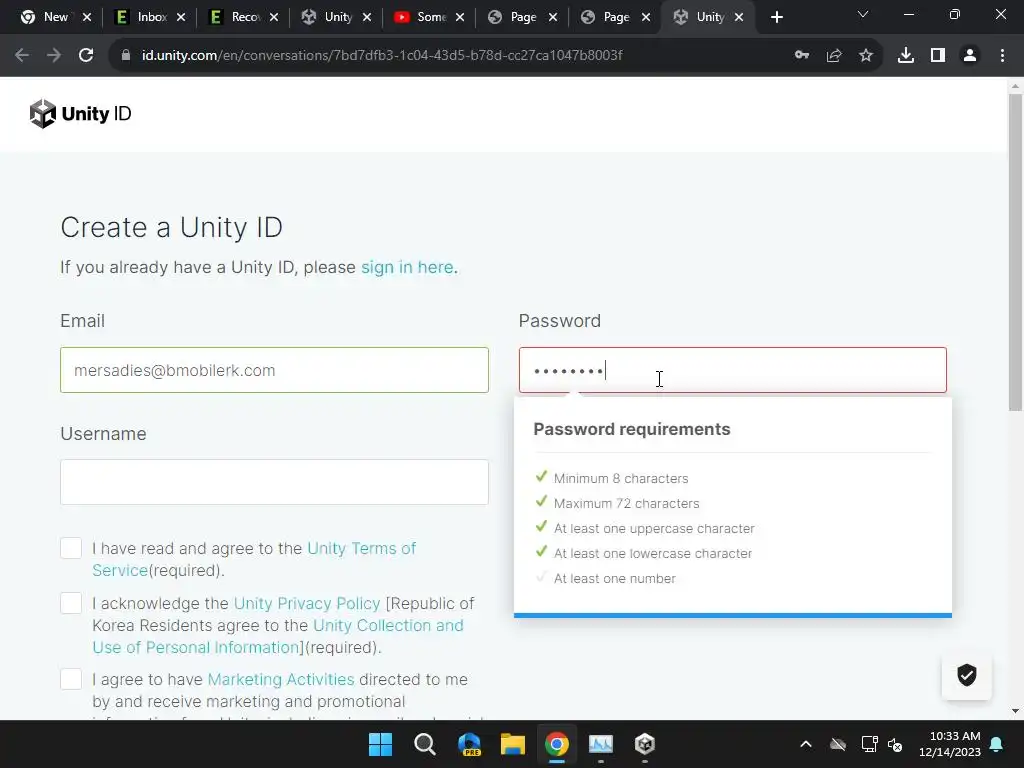Viewport: 1024px width, 768px height.
Task: Switch to the New Tab browser tab
Action: click(55, 17)
